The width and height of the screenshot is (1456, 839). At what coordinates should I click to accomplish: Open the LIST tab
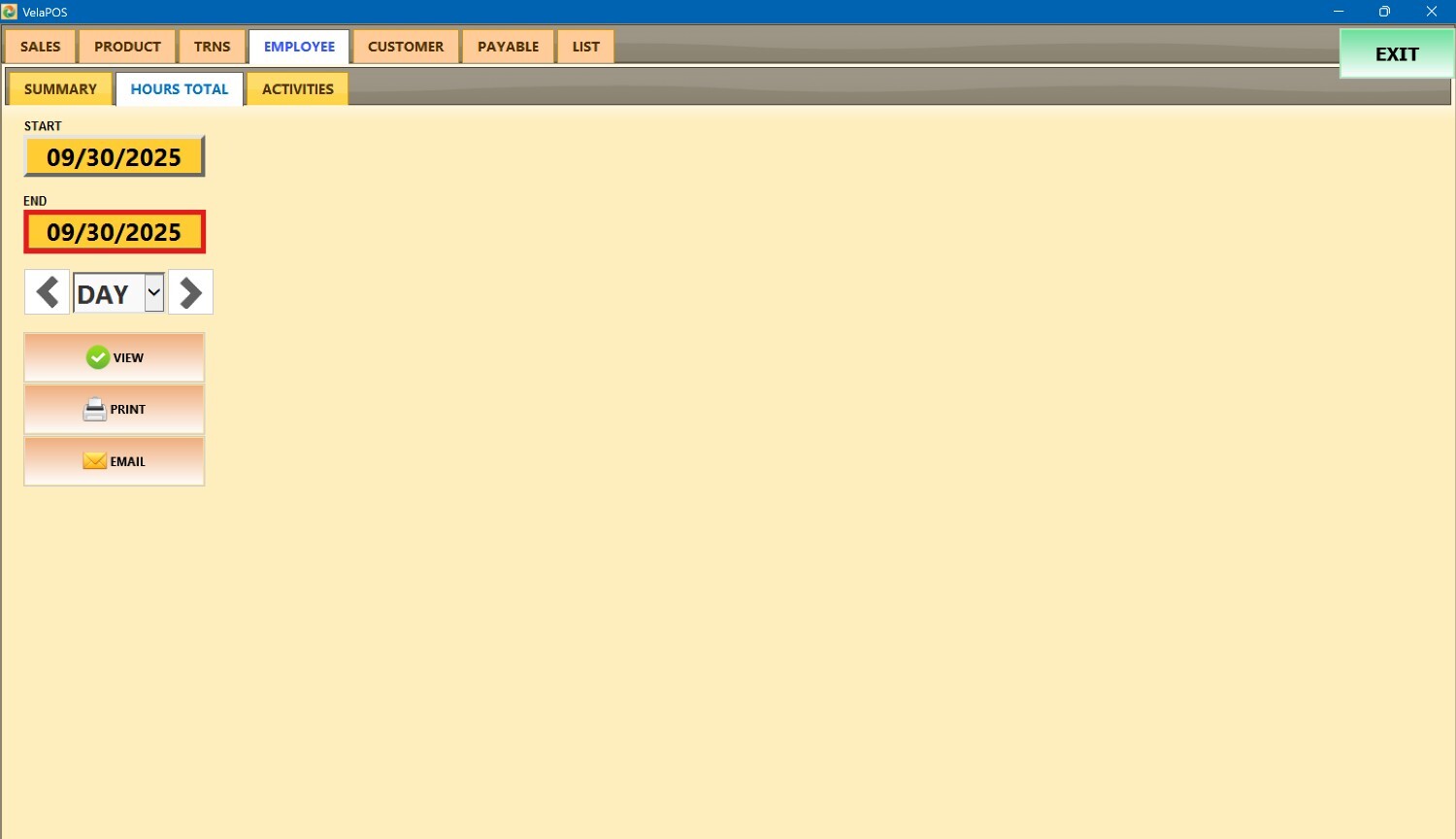[x=585, y=47]
